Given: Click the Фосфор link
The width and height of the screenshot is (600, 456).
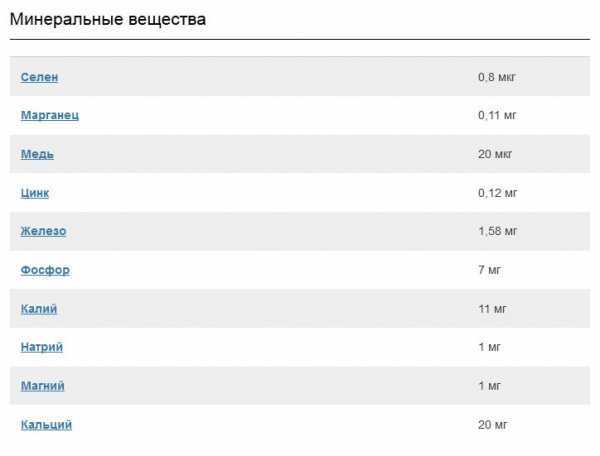Looking at the screenshot, I should click(45, 270).
